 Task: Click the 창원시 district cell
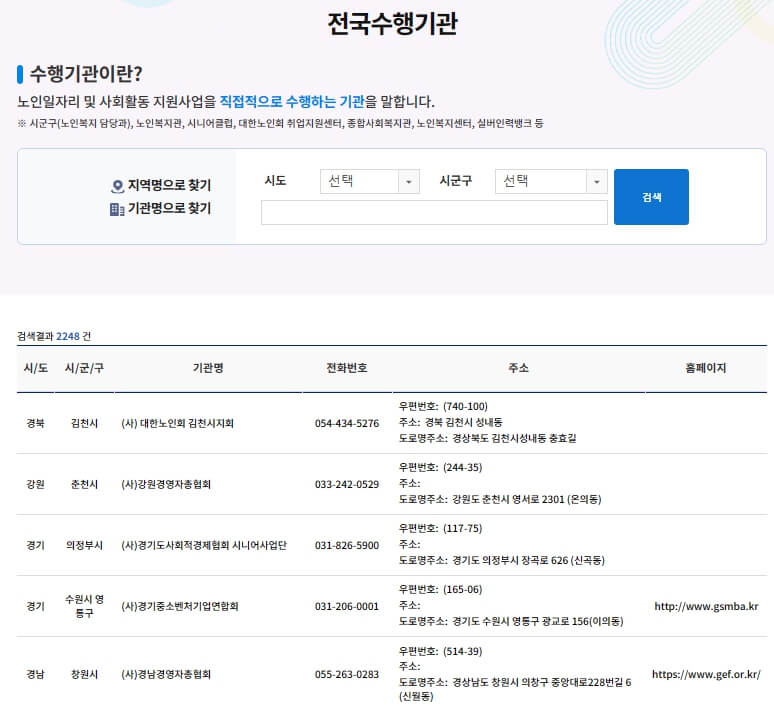coord(84,674)
